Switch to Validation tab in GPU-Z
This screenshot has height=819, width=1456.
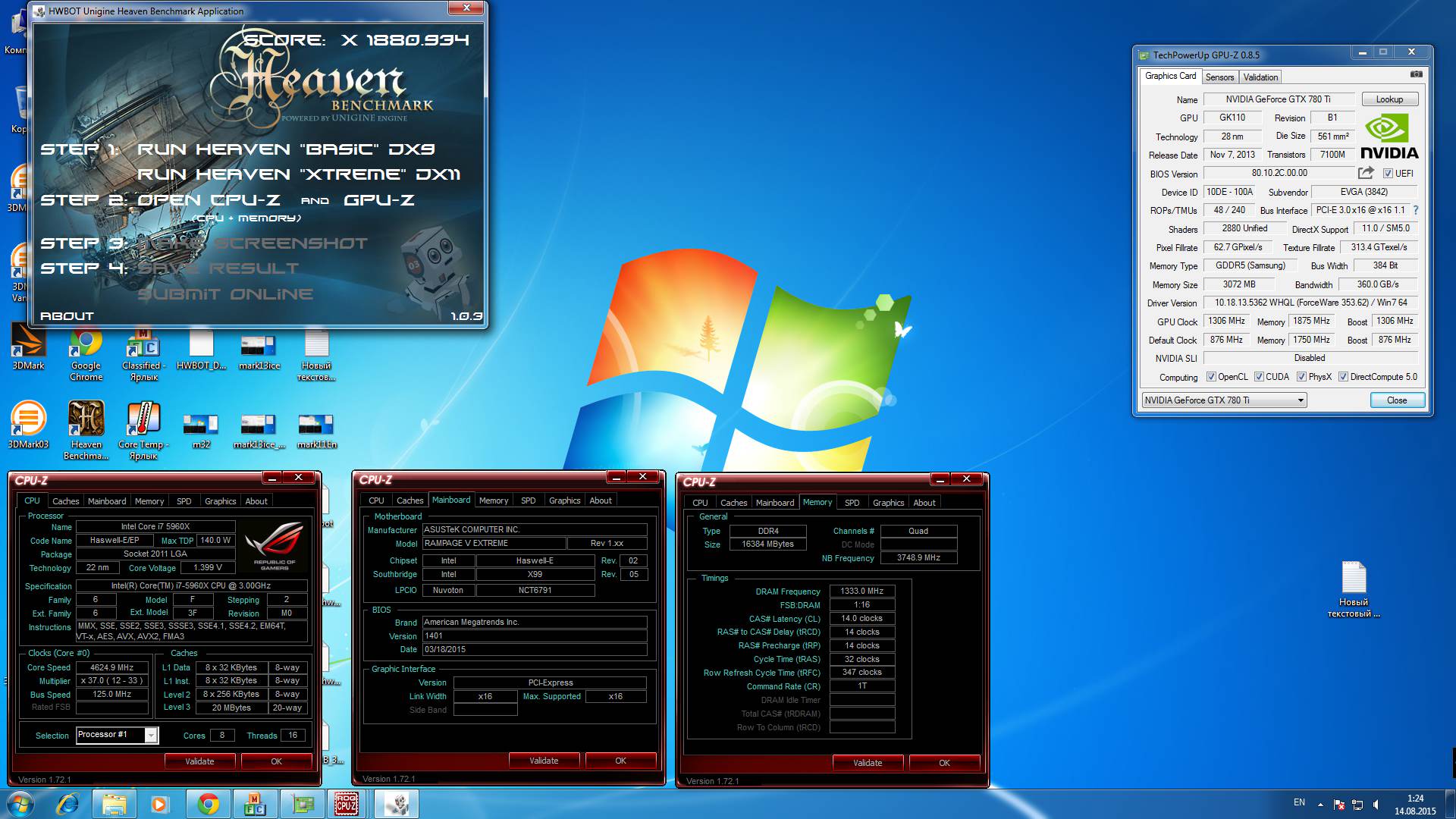(1260, 77)
